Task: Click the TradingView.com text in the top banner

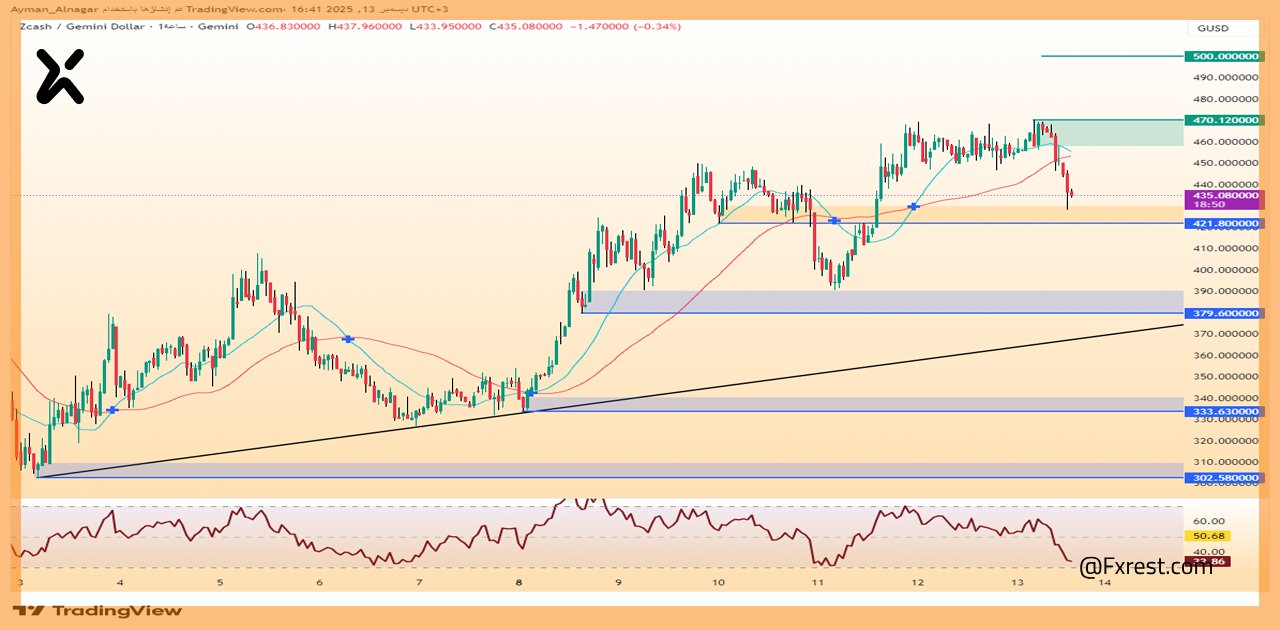Action: (227, 7)
